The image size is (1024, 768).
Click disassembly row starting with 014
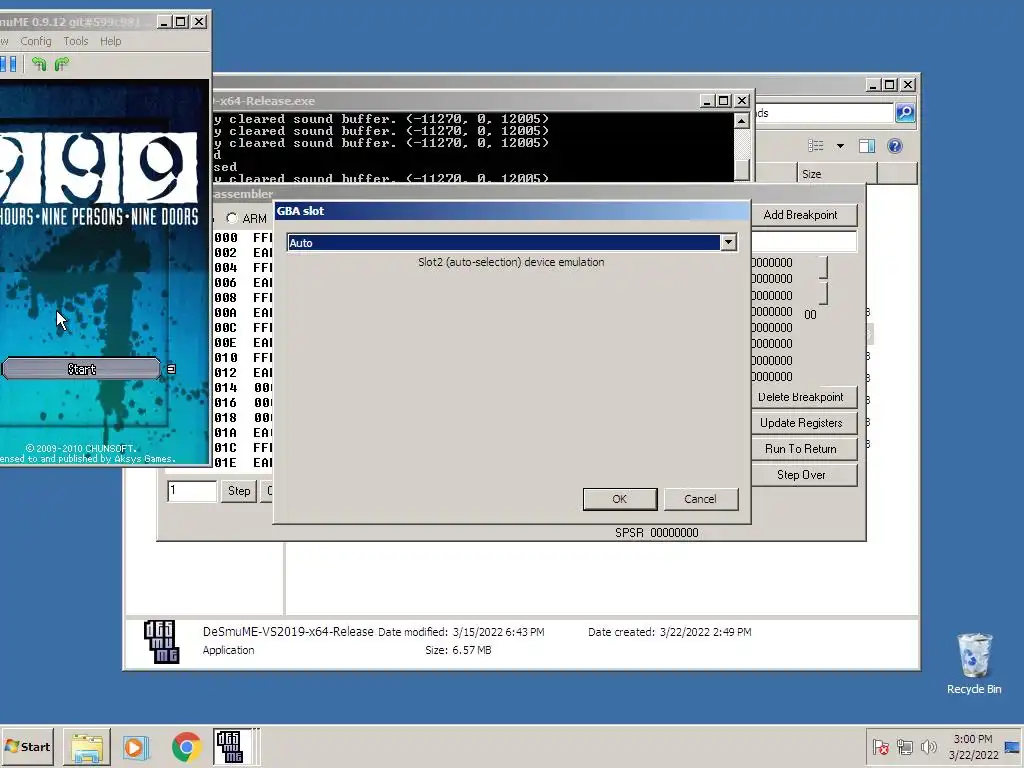[244, 388]
